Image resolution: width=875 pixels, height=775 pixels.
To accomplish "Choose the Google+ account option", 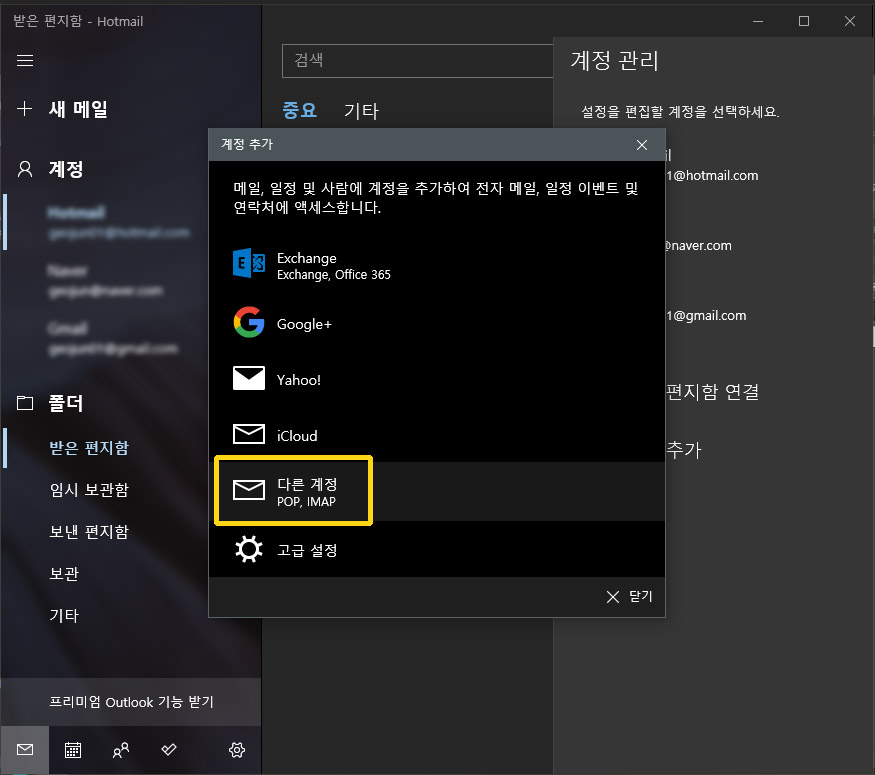I will [x=437, y=323].
